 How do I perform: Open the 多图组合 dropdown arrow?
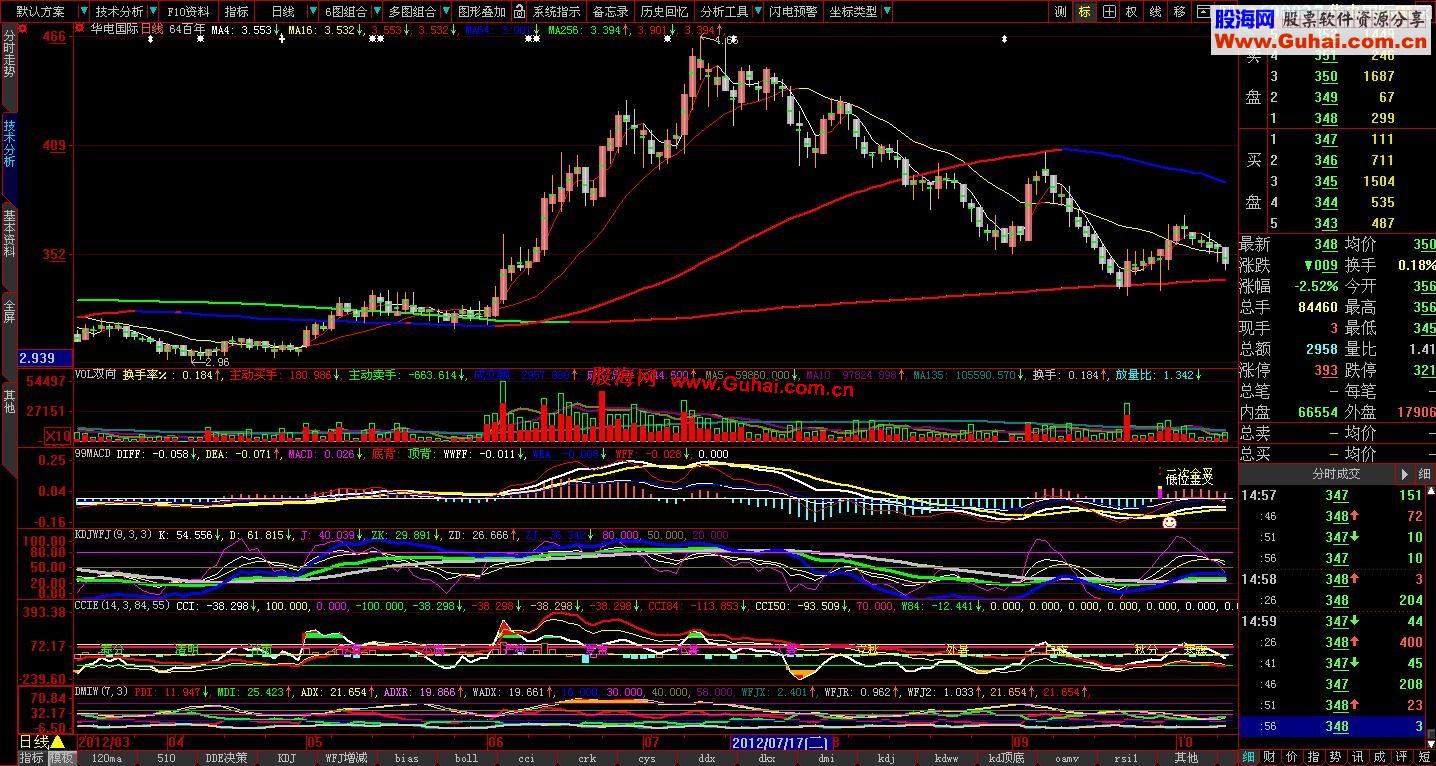pos(444,12)
